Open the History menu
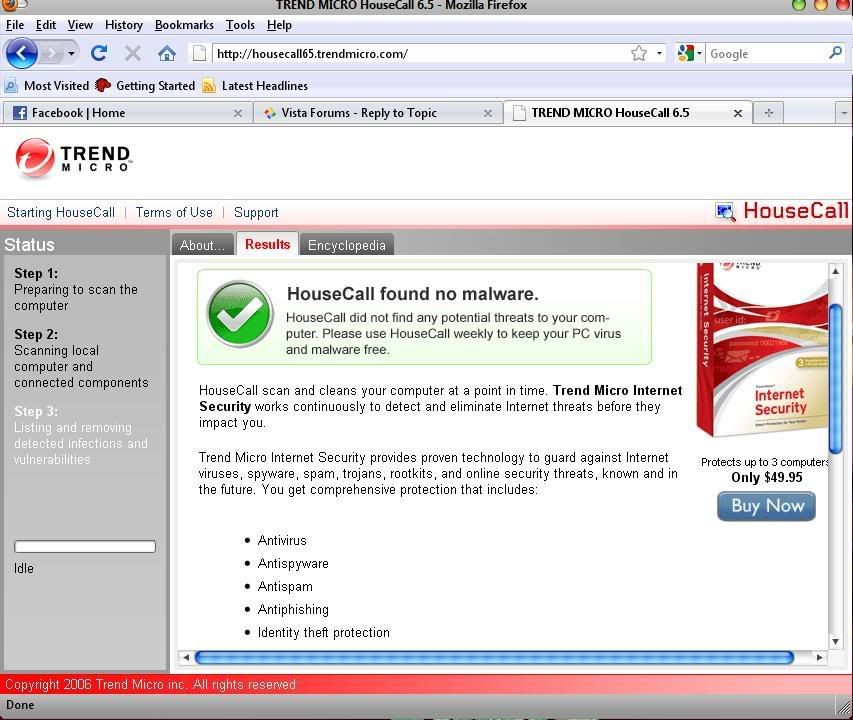Image resolution: width=853 pixels, height=720 pixels. point(123,25)
